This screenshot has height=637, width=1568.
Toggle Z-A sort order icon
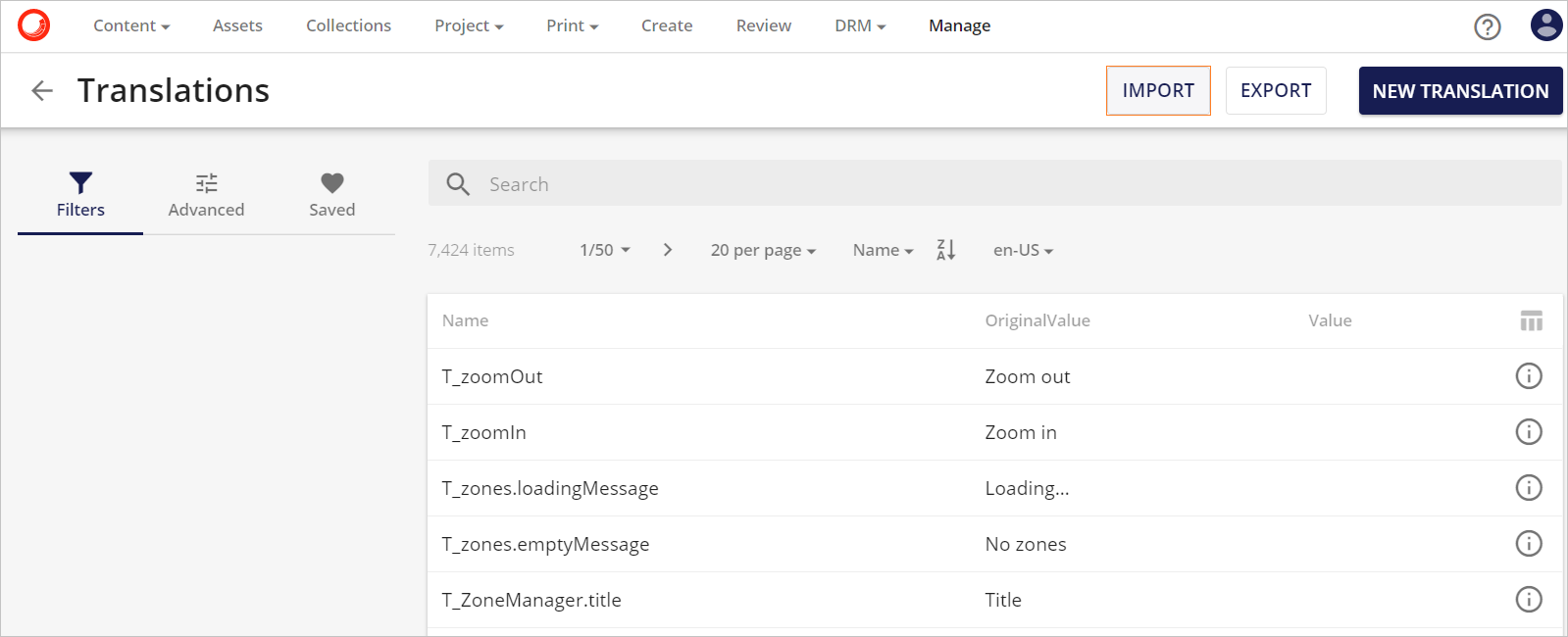945,250
